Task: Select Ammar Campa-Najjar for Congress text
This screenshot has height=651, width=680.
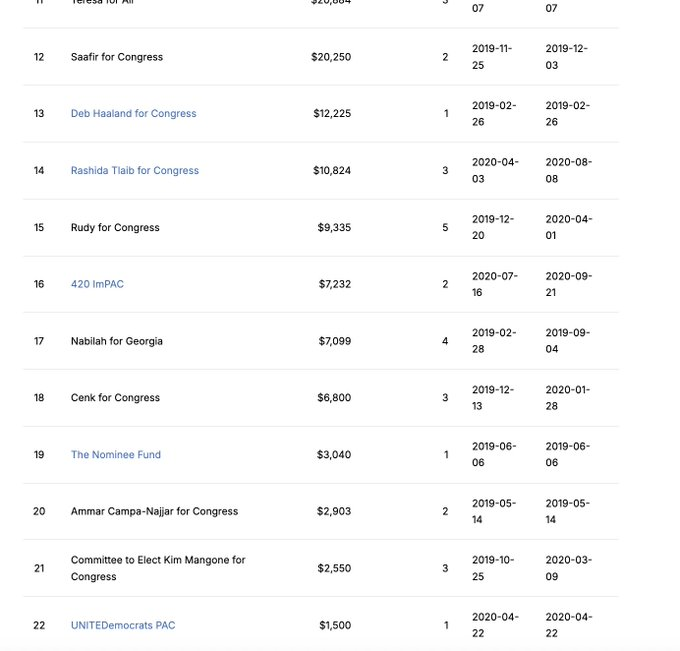Action: (154, 511)
